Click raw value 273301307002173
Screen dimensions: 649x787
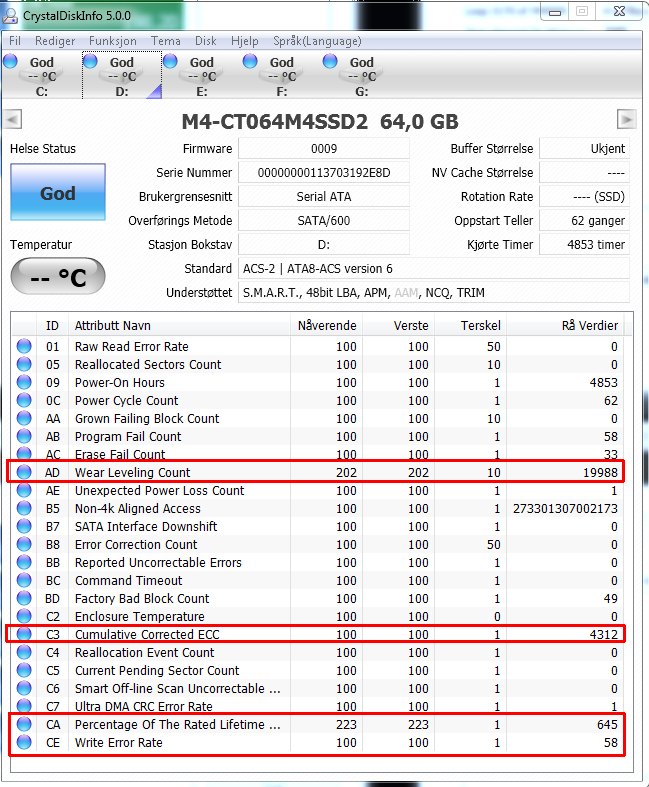[565, 508]
